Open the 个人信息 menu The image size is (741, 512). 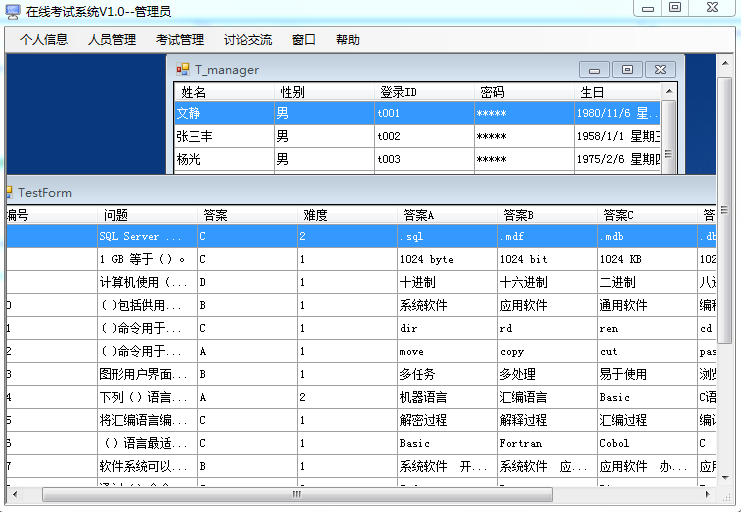(44, 40)
